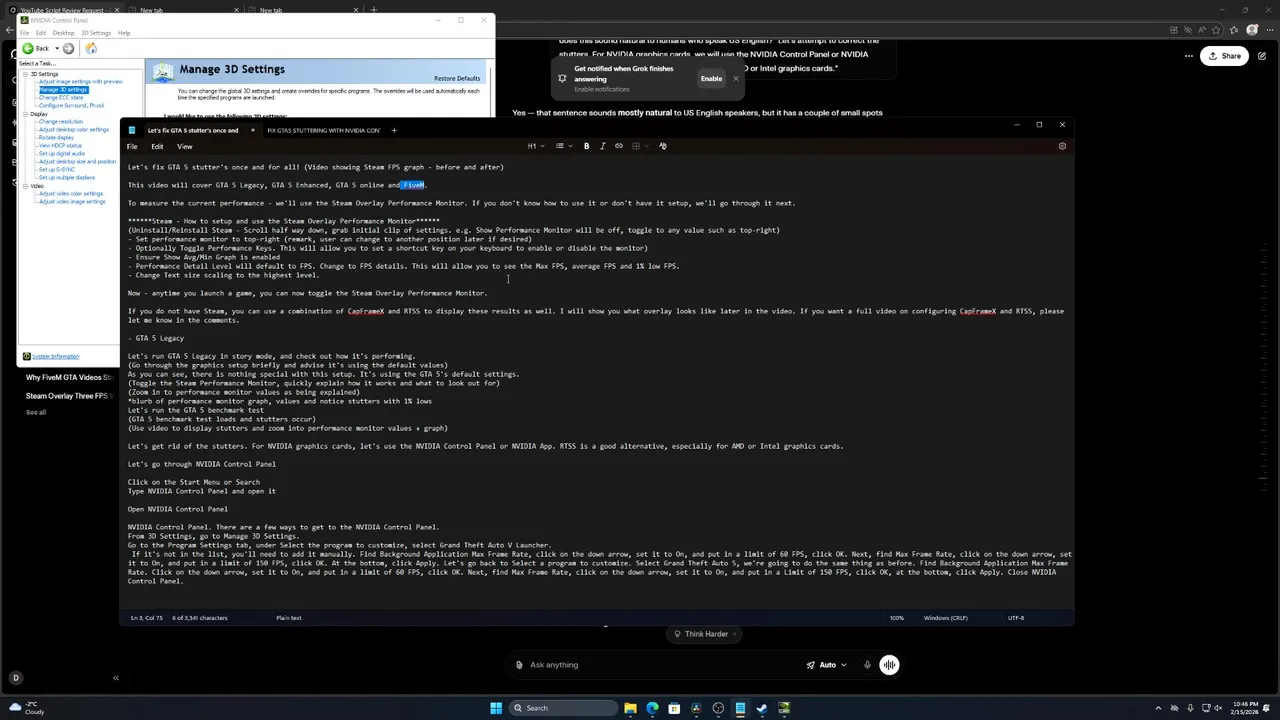Open Microsoft Store from the taskbar
This screenshot has width=1280, height=720.
[674, 708]
